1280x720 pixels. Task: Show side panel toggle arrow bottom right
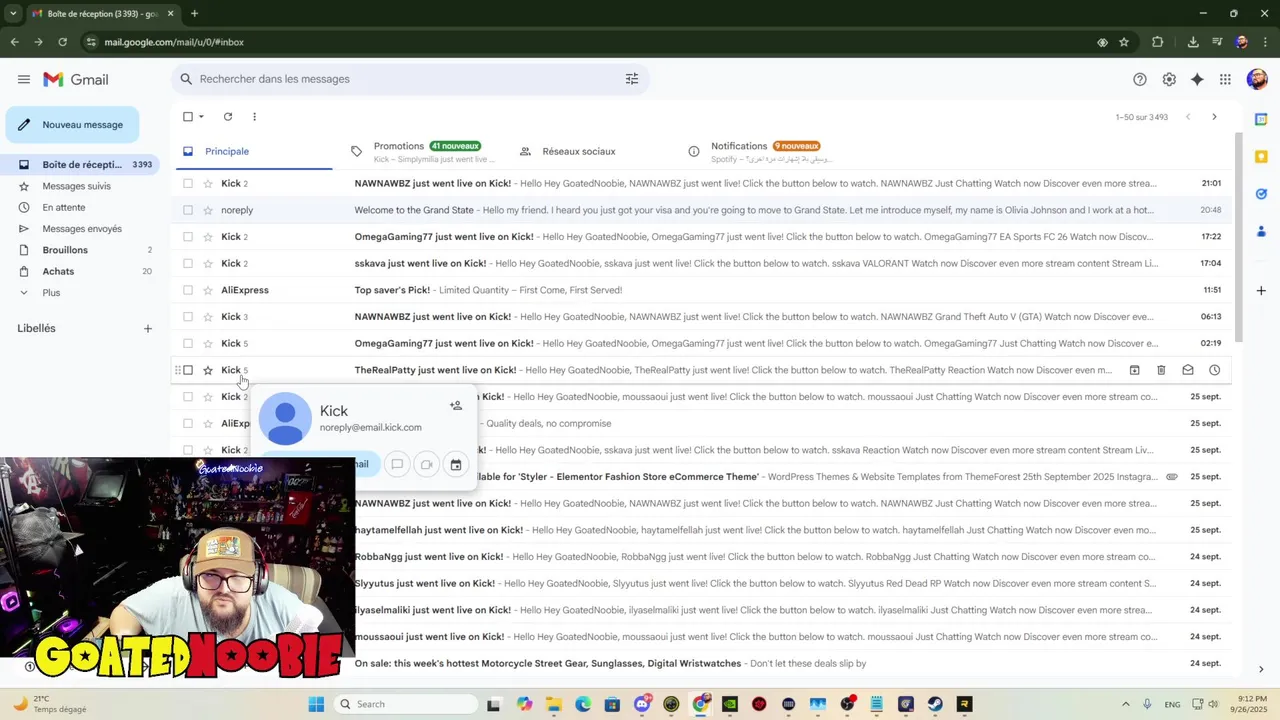click(1261, 669)
